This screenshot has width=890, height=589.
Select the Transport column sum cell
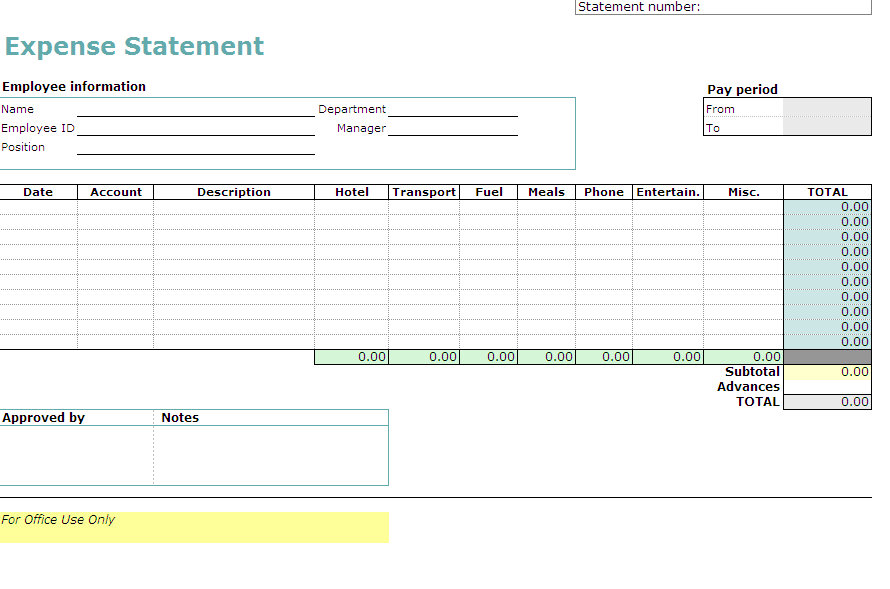424,357
